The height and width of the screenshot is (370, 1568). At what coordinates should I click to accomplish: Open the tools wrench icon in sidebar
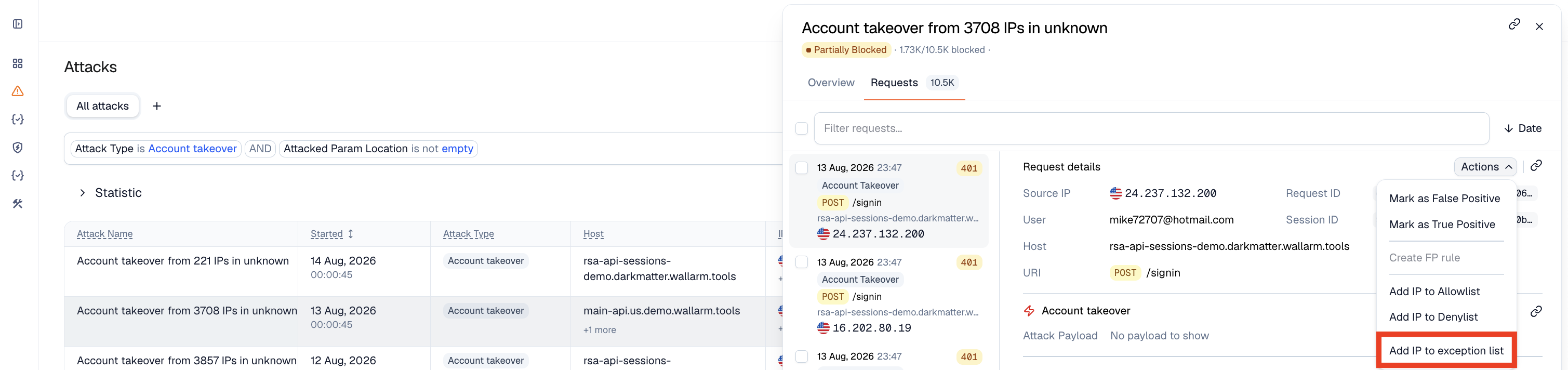tap(18, 204)
